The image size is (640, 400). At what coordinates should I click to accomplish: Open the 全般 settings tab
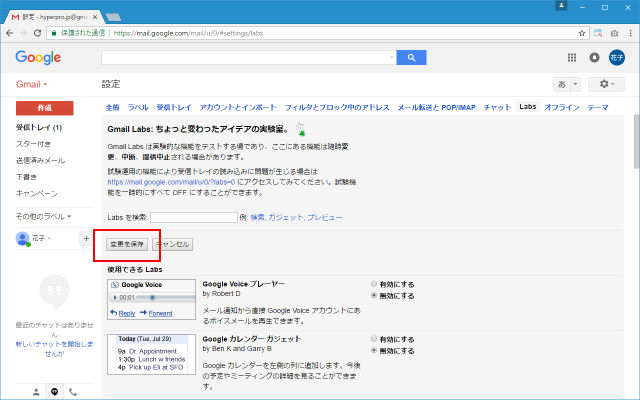tap(112, 107)
